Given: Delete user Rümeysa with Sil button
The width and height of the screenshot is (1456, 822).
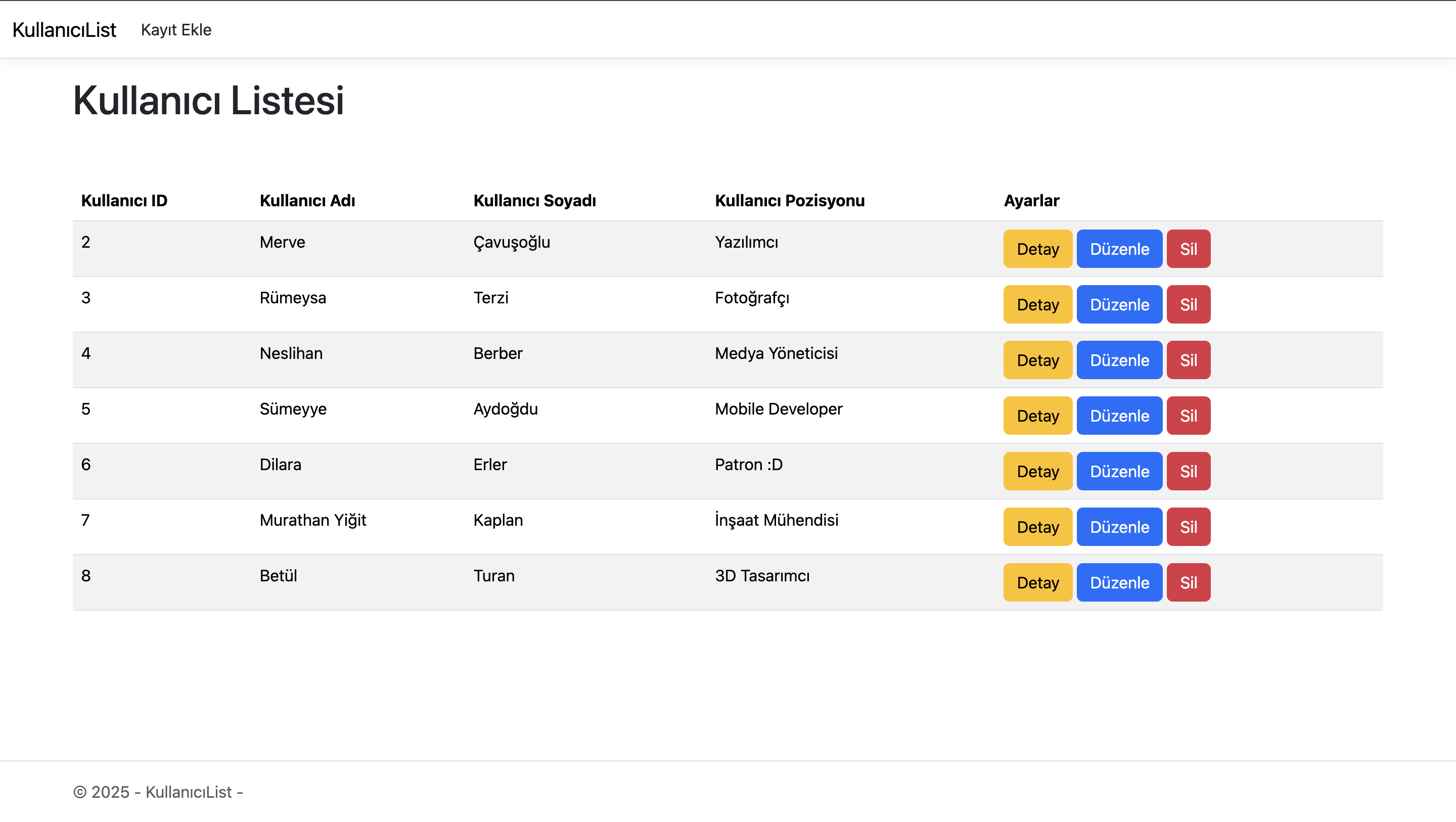Looking at the screenshot, I should click(1188, 304).
